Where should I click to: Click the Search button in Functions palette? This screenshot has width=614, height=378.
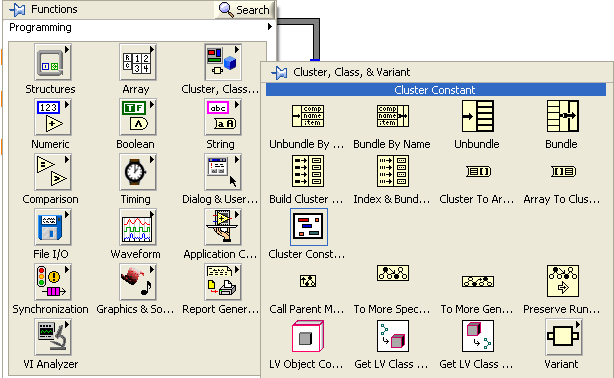(244, 9)
